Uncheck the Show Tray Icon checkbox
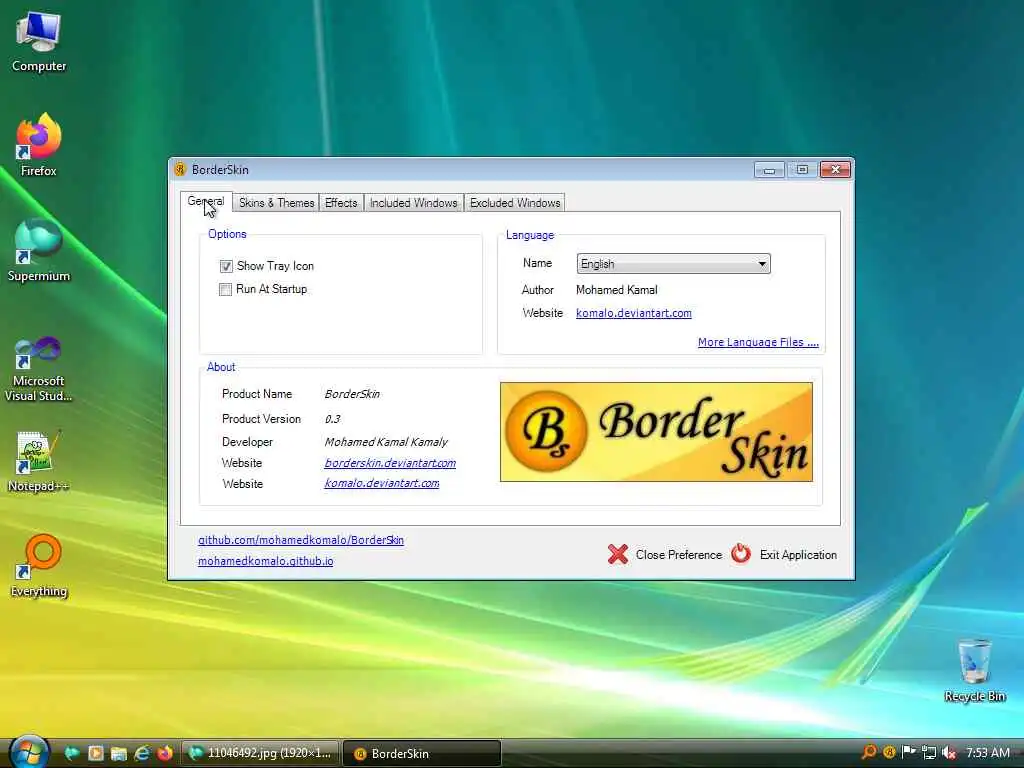Viewport: 1024px width, 768px height. [x=226, y=266]
